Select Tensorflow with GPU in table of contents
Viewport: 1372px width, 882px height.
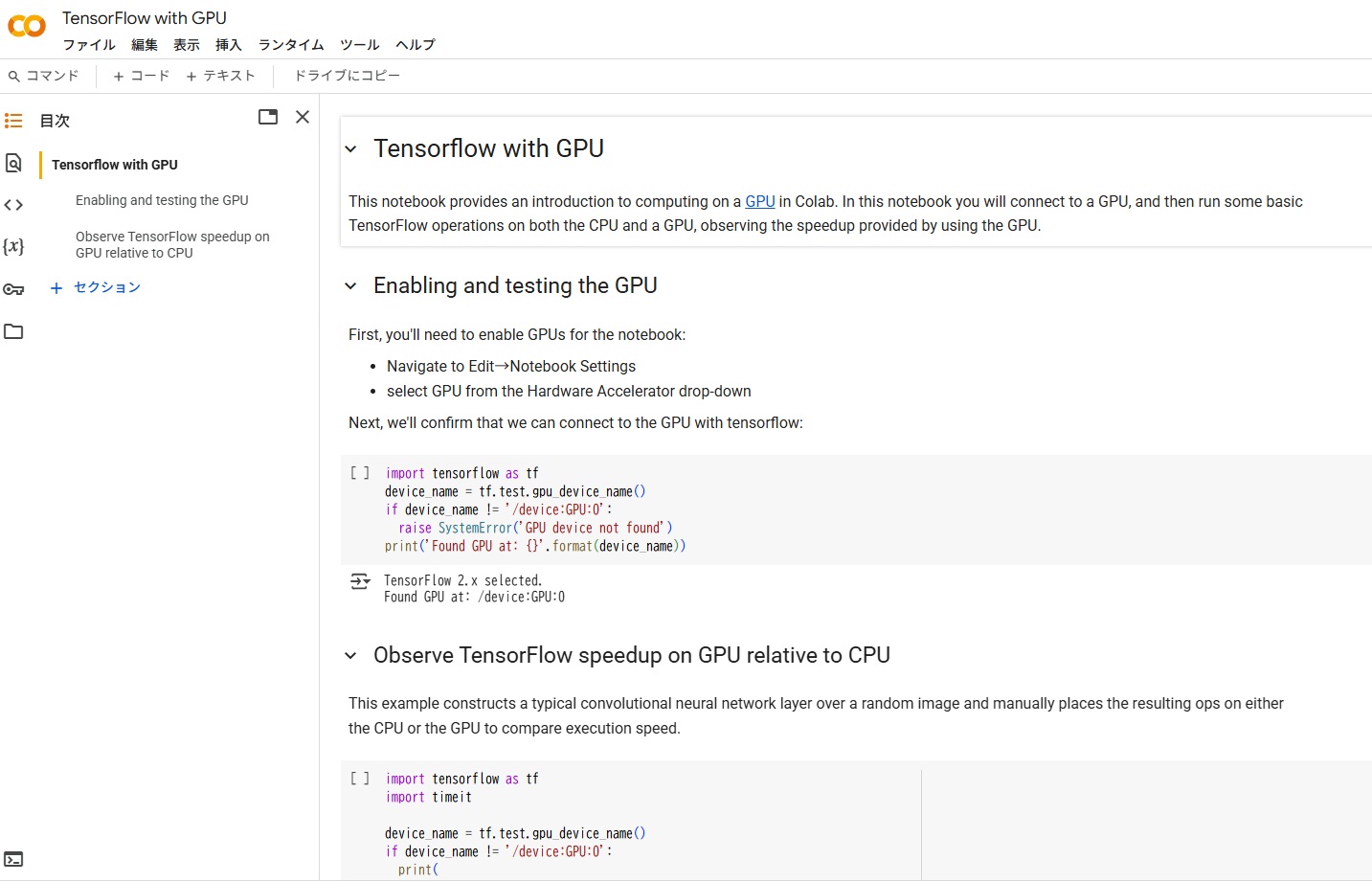[115, 165]
